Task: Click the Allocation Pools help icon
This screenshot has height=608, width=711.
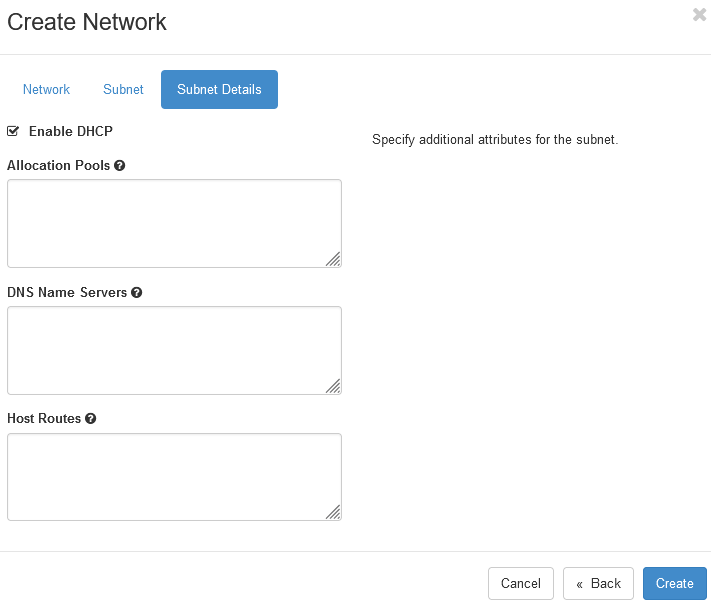Action: point(120,165)
